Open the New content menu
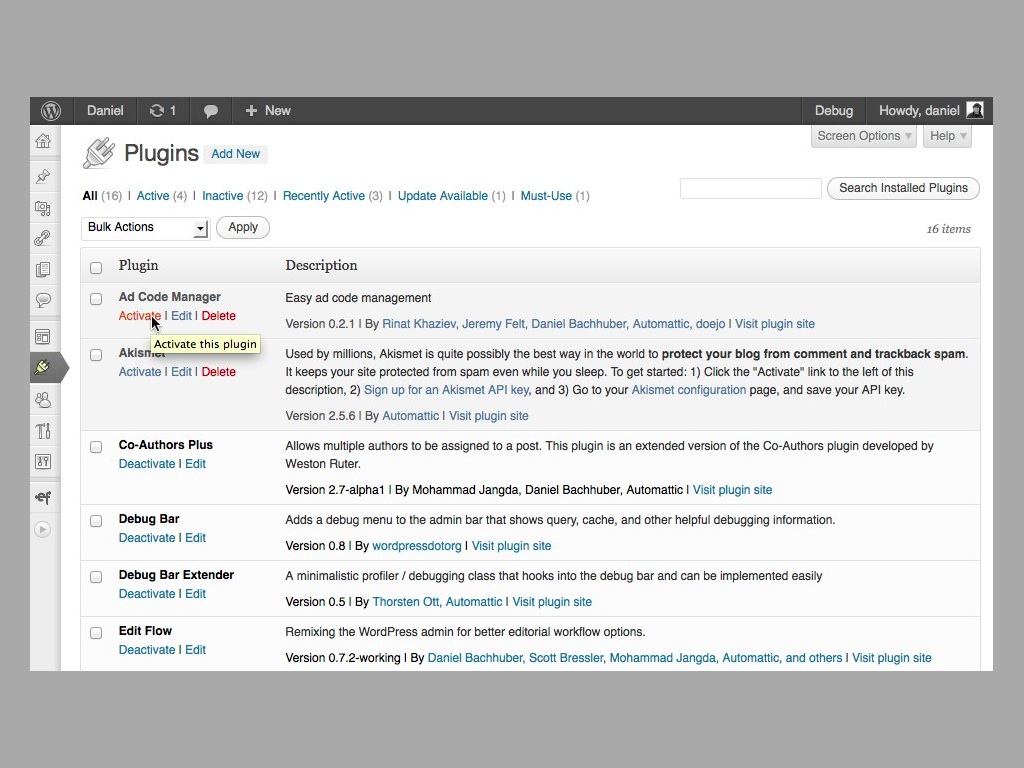1024x768 pixels. tap(268, 111)
